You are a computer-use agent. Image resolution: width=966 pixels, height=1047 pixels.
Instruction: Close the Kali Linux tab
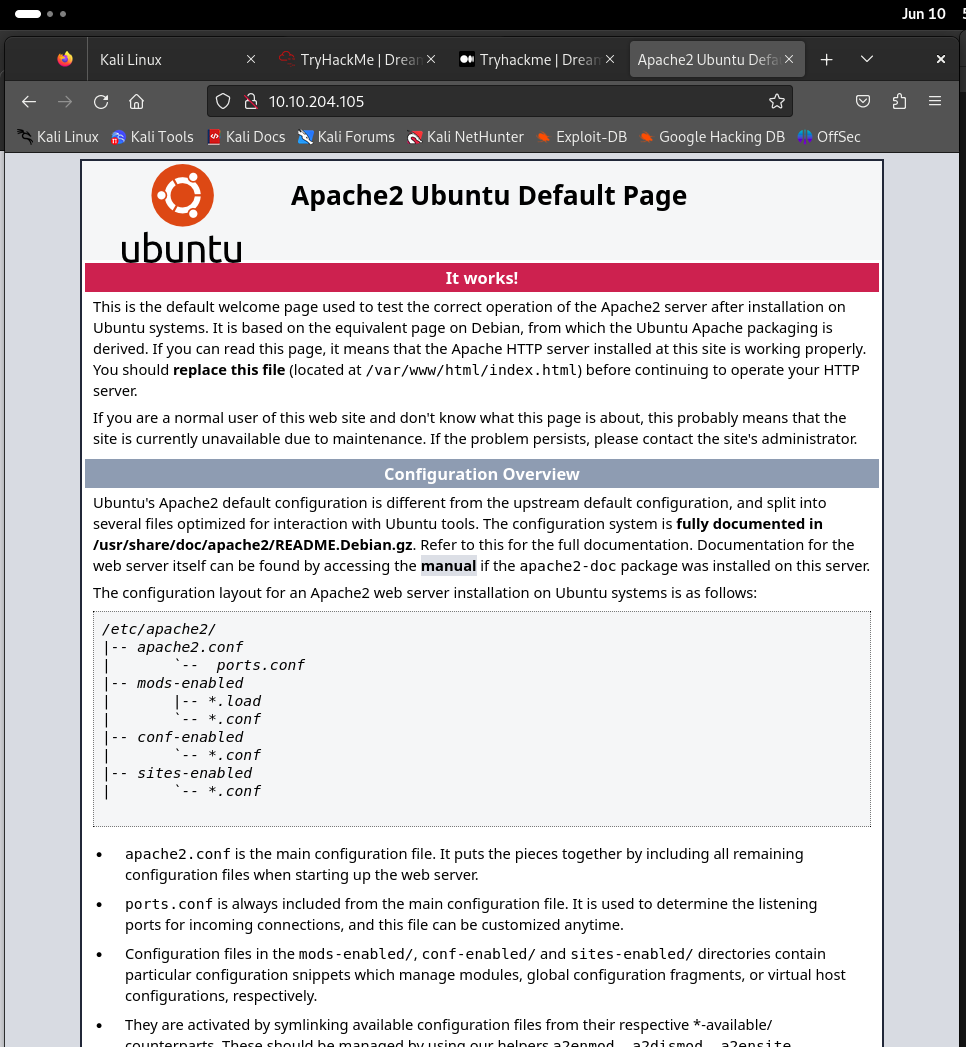pyautogui.click(x=251, y=59)
